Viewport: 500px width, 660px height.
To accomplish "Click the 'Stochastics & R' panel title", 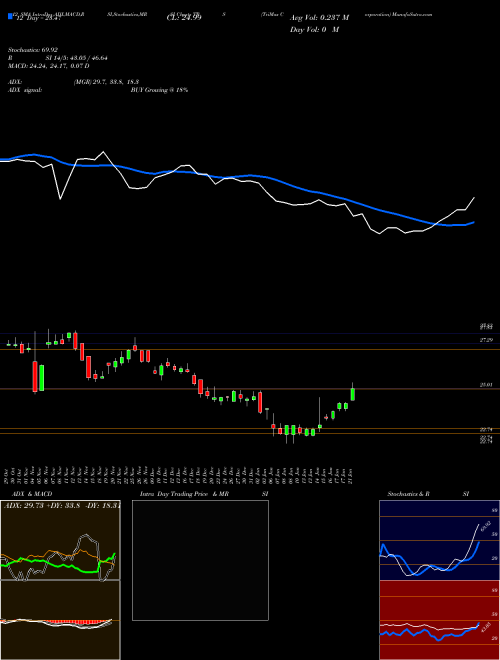I will [x=409, y=494].
